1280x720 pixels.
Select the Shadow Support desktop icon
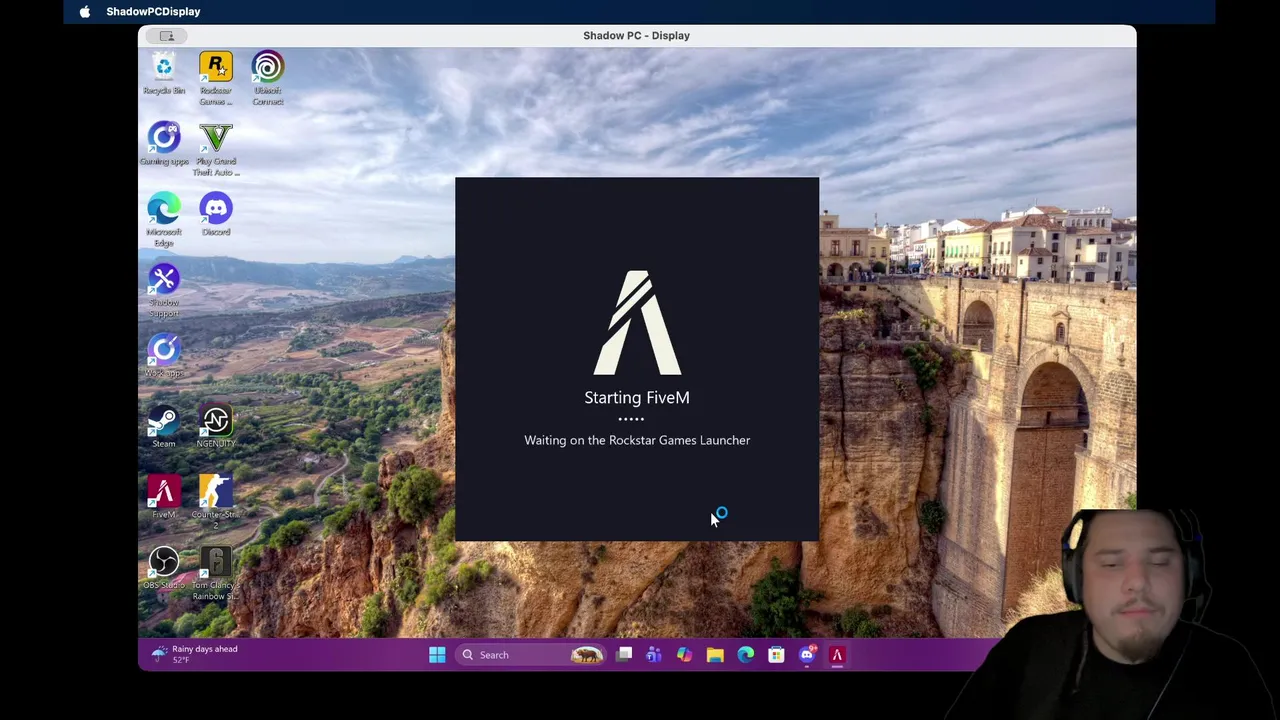[164, 291]
